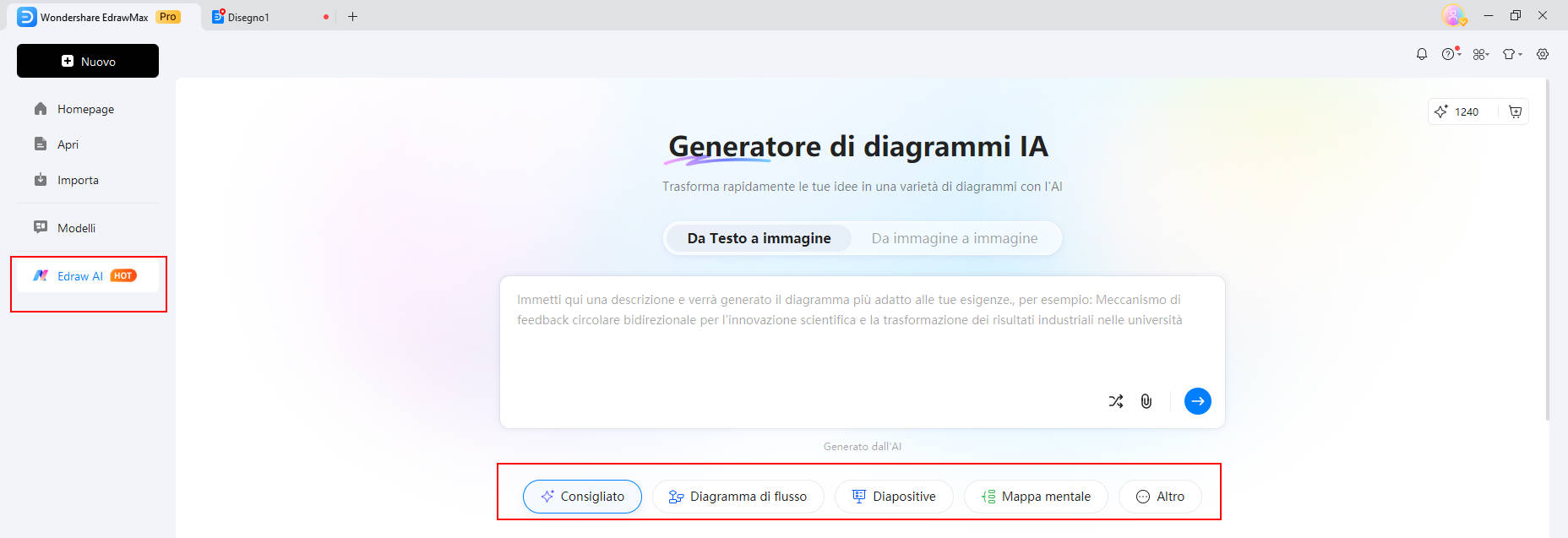The height and width of the screenshot is (538, 1568).
Task: Click the shopping cart icon
Action: coord(1516,111)
